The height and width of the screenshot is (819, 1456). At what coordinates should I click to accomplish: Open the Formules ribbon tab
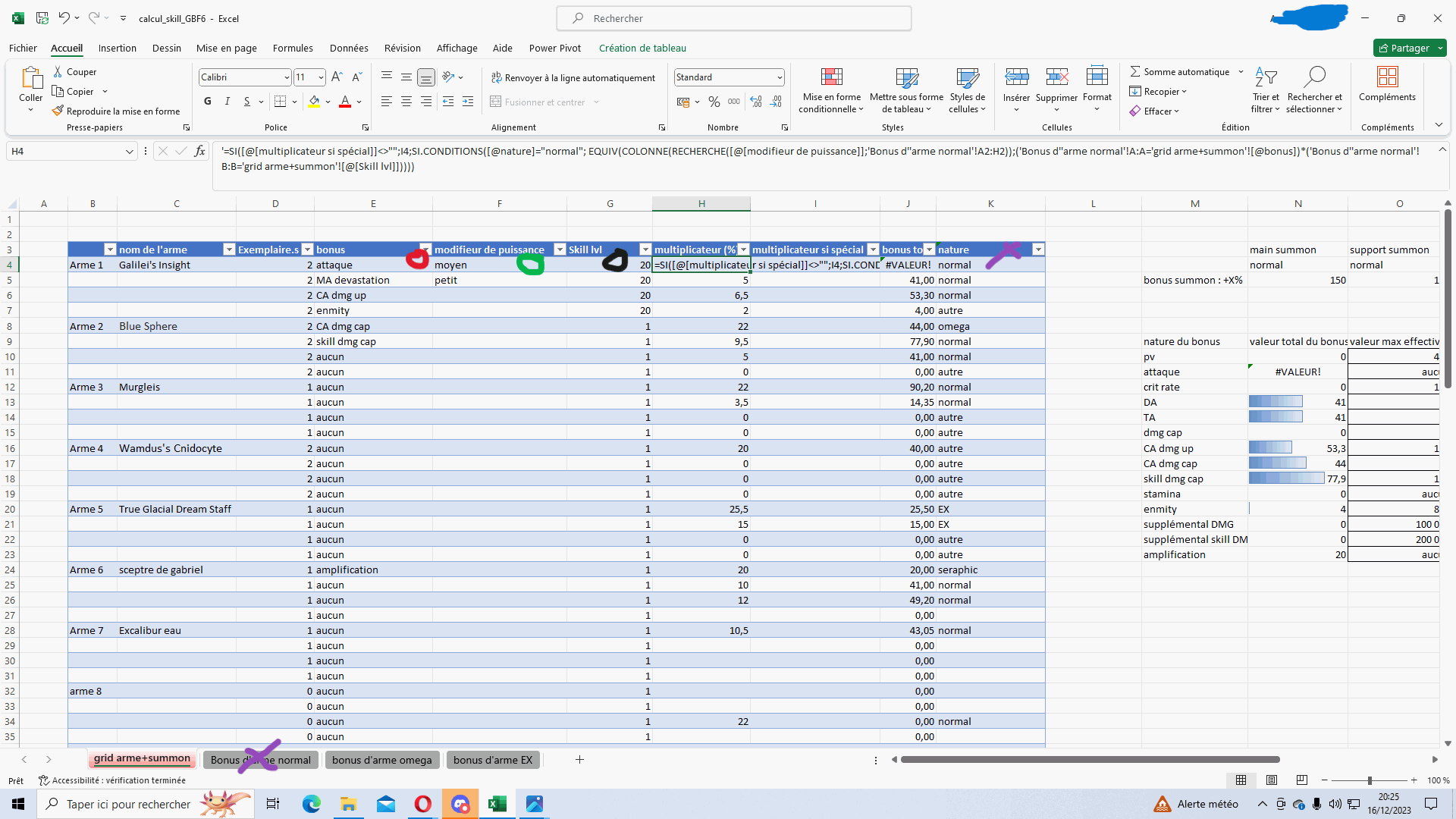[293, 48]
